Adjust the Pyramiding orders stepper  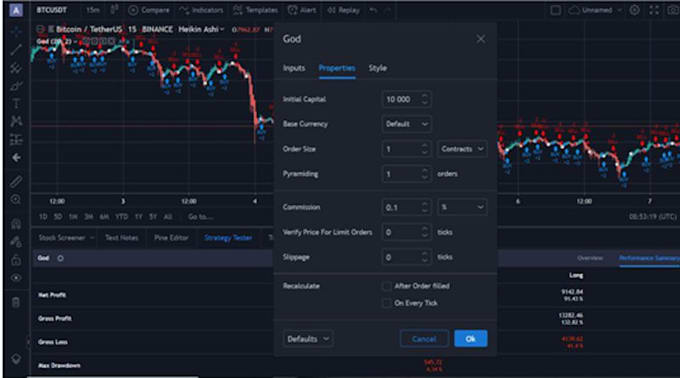(425, 174)
